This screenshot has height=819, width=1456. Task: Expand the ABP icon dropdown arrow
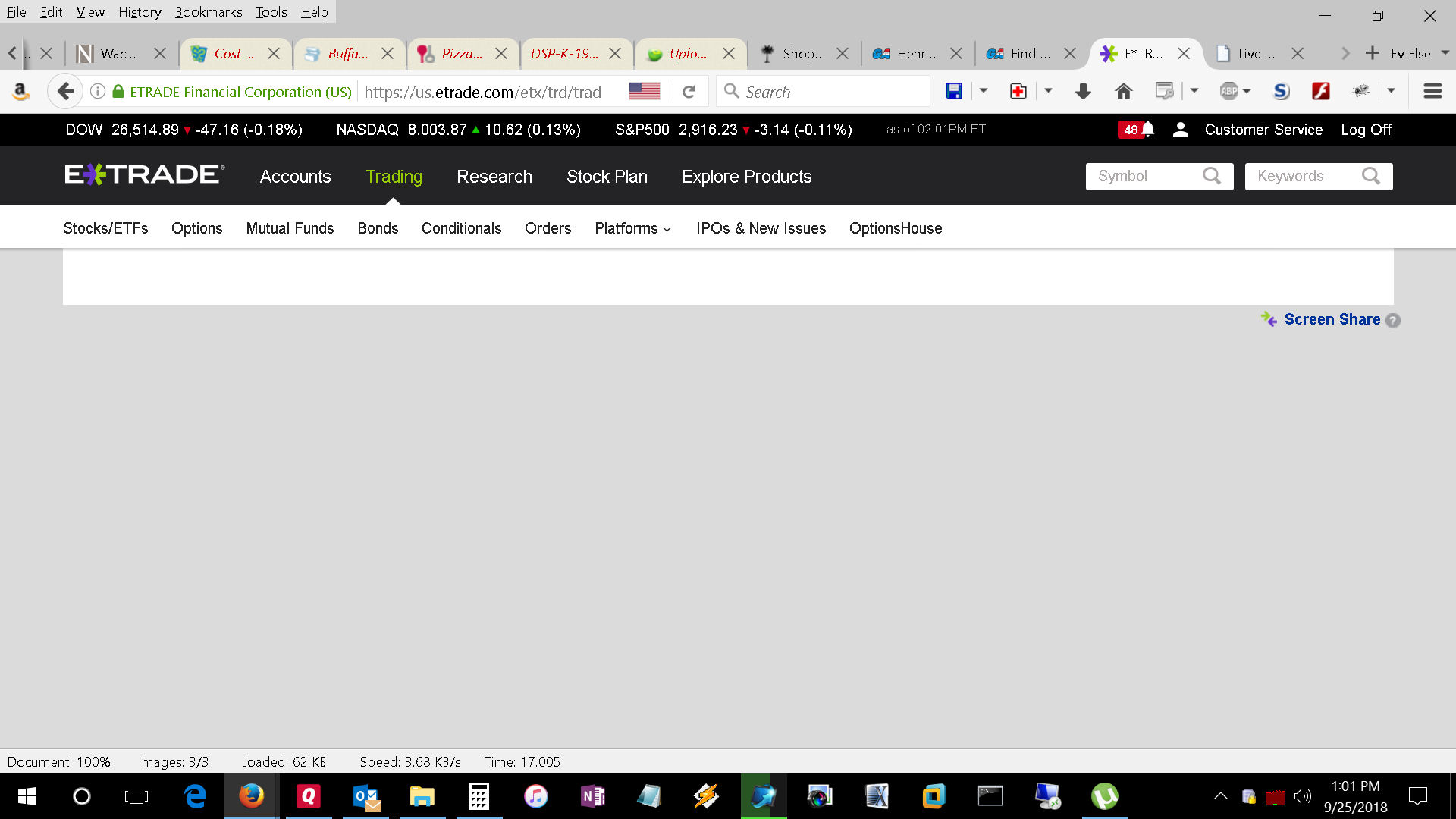[1247, 91]
